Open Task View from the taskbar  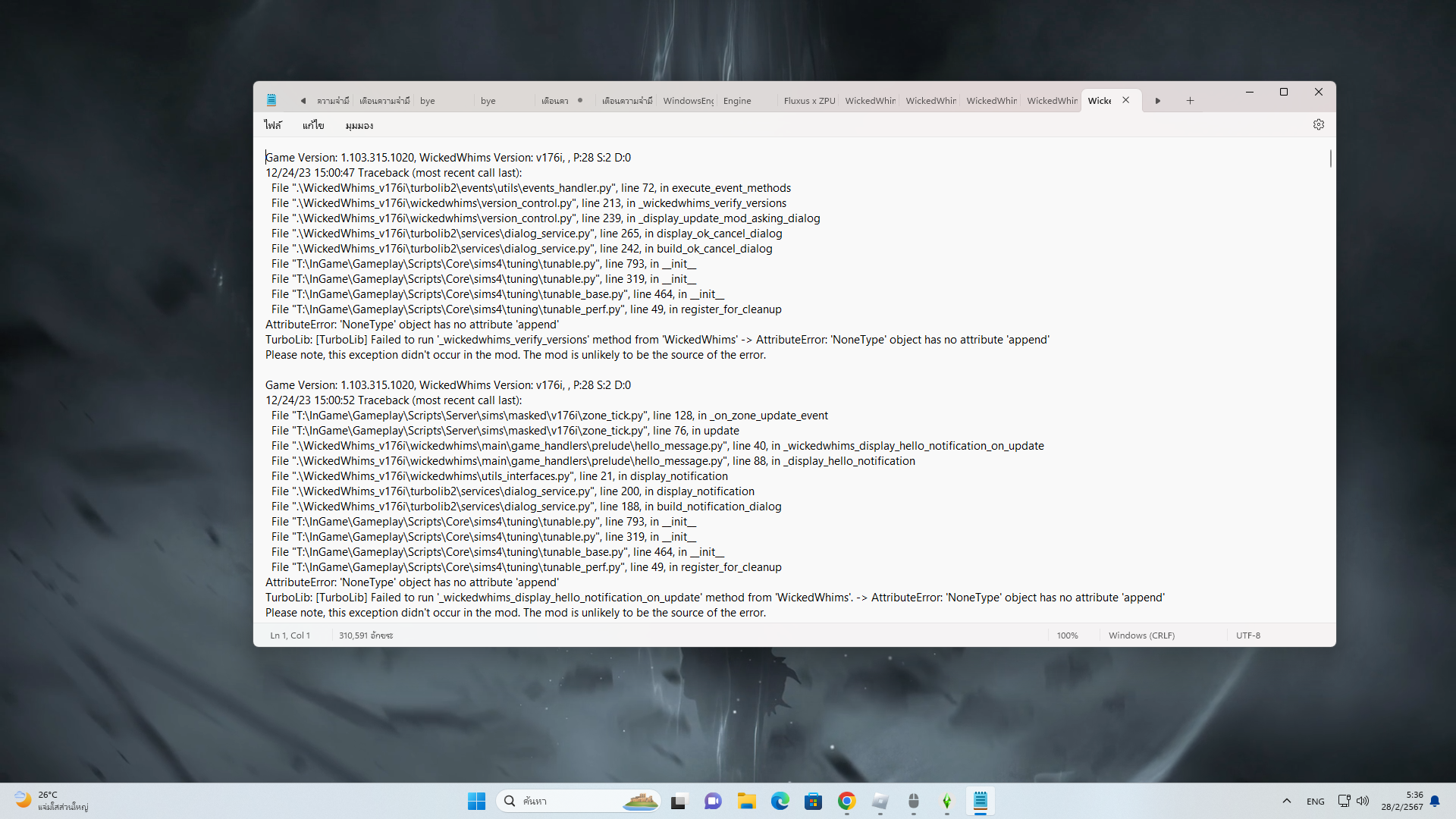pos(679,801)
